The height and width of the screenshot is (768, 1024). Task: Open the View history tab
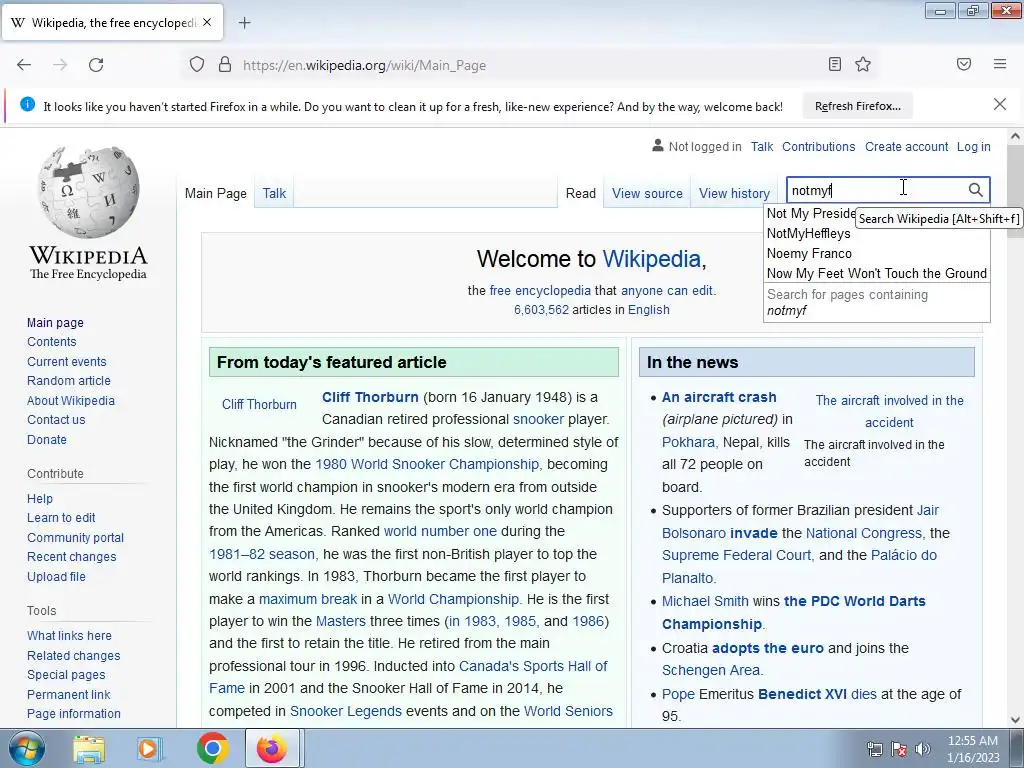click(734, 193)
